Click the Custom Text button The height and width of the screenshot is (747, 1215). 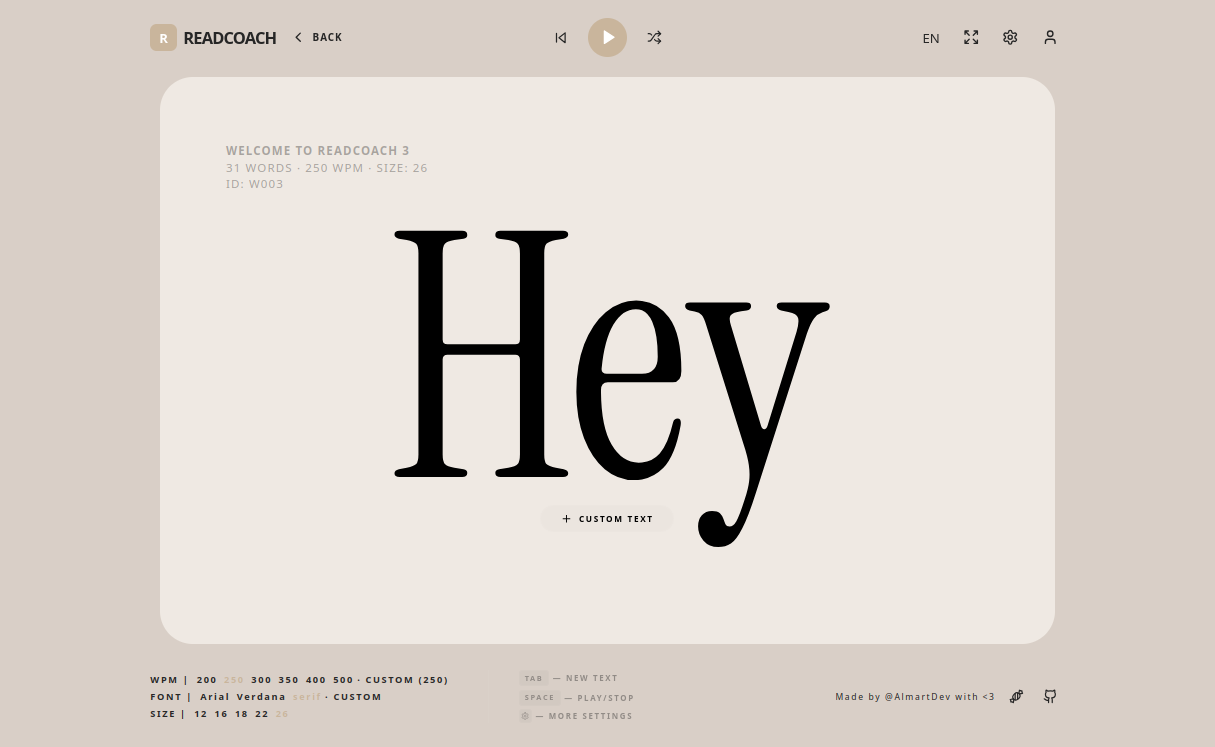tap(607, 519)
